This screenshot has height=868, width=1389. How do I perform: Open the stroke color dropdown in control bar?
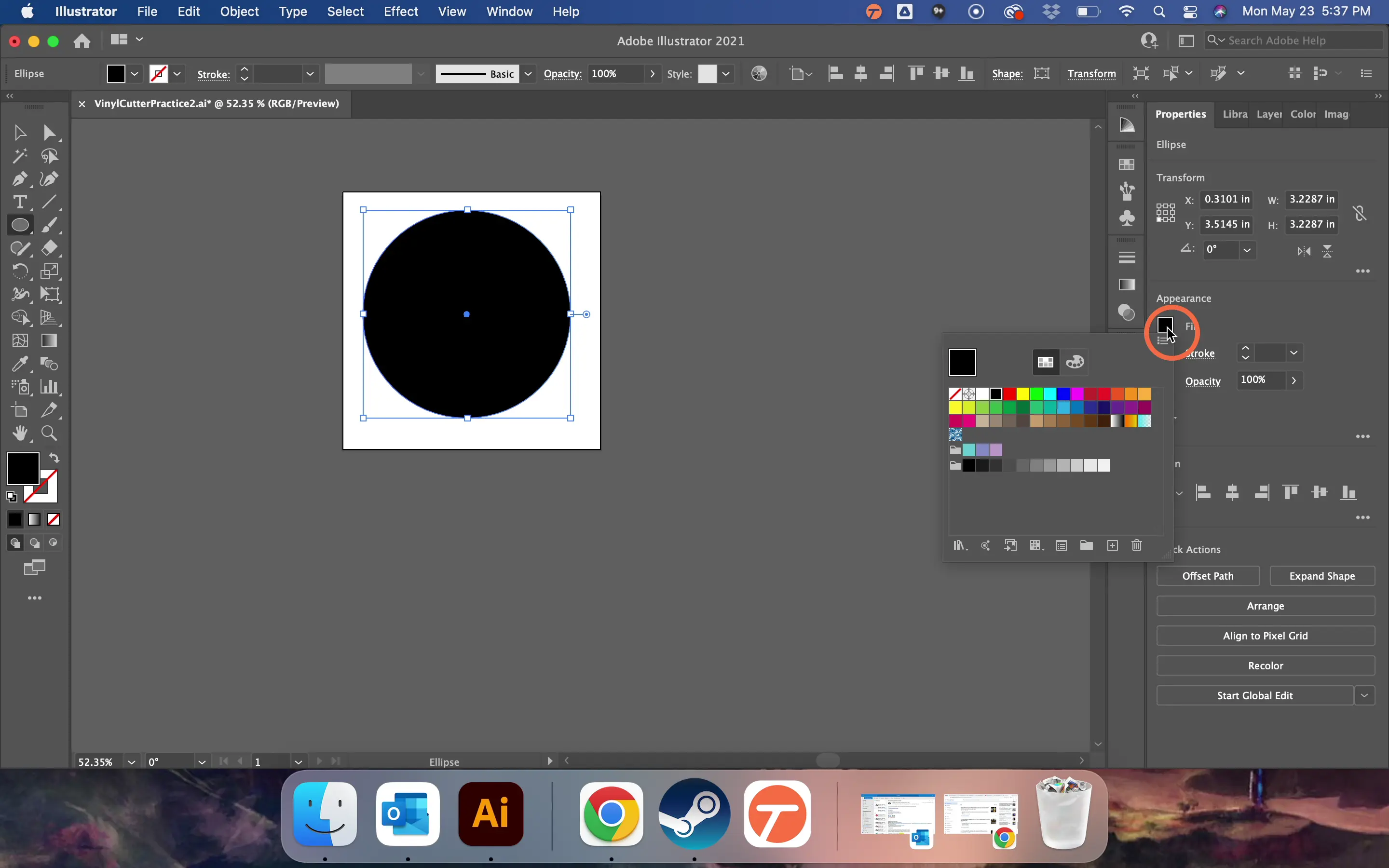point(177,73)
